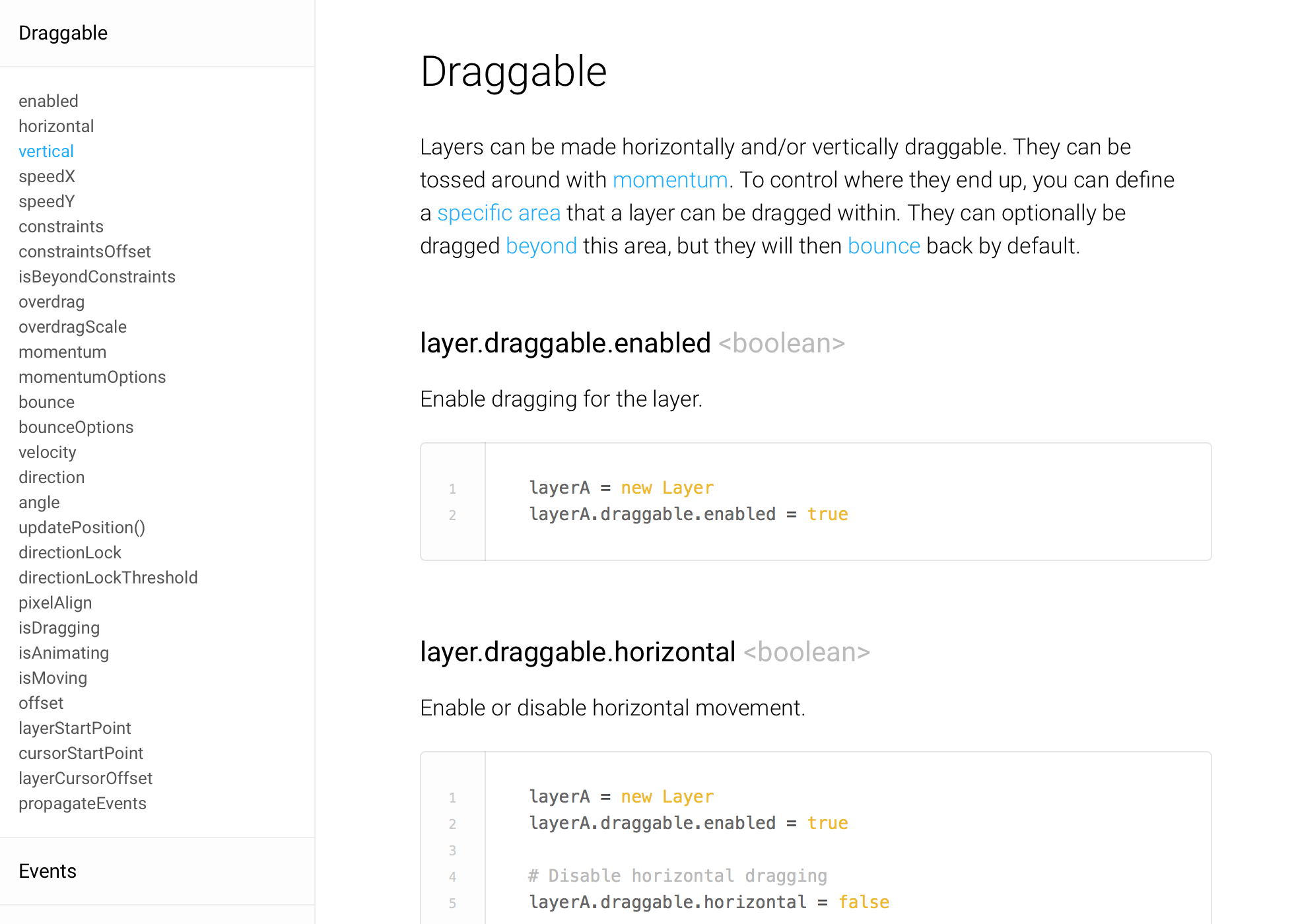Go to the 'horizontal' sidebar item
This screenshot has height=924, width=1294.
click(56, 126)
